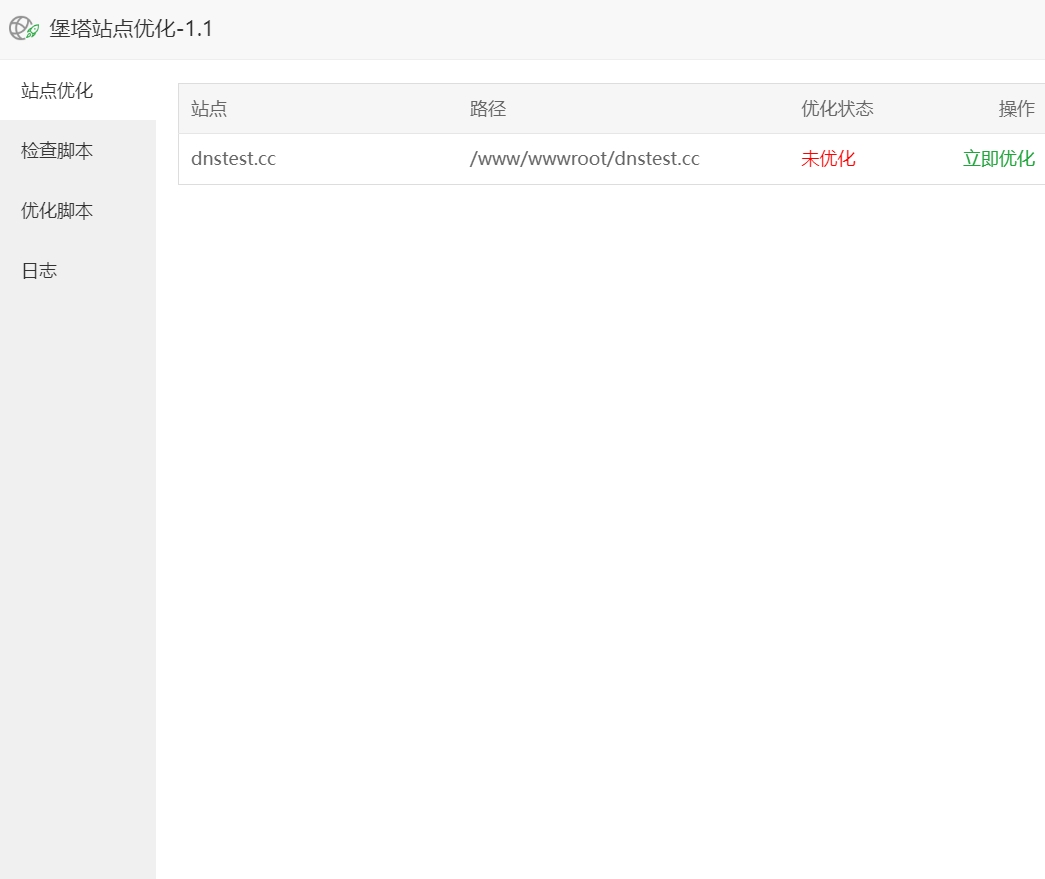Open the 优化脚本 section

click(x=55, y=210)
